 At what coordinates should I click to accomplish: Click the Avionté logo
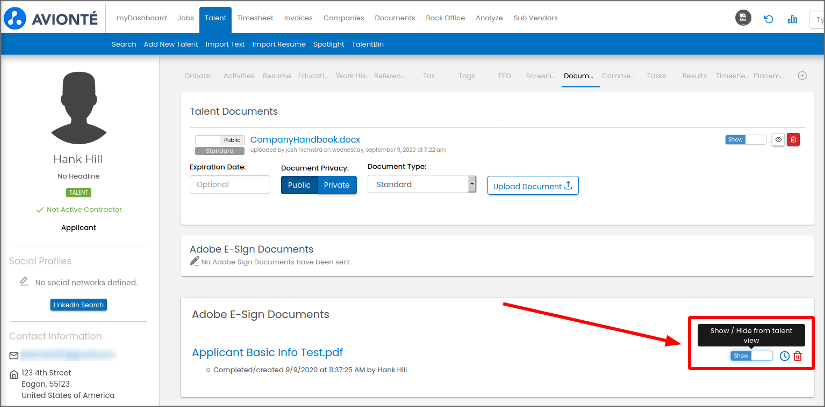click(53, 18)
